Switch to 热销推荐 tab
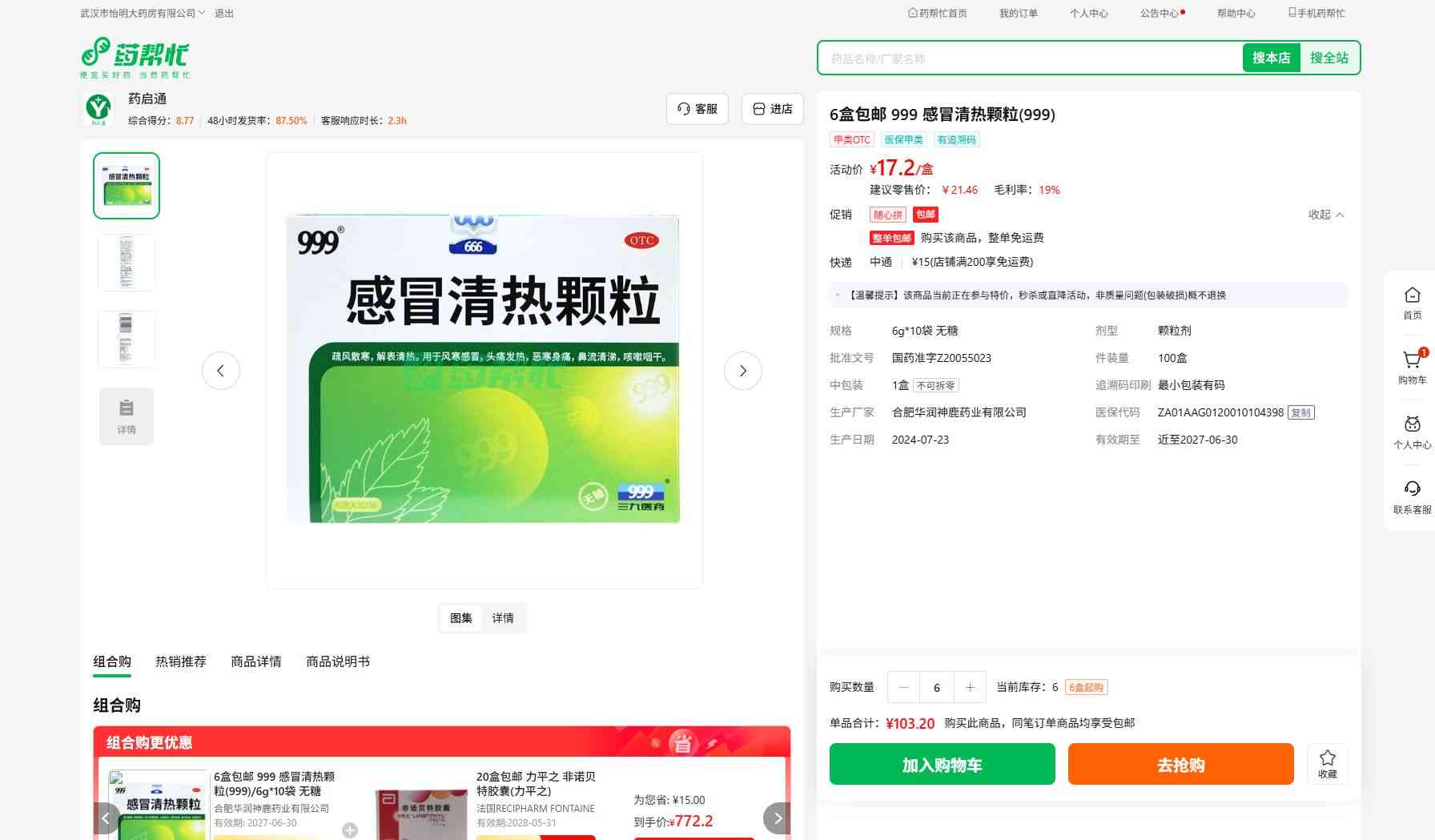 180,661
